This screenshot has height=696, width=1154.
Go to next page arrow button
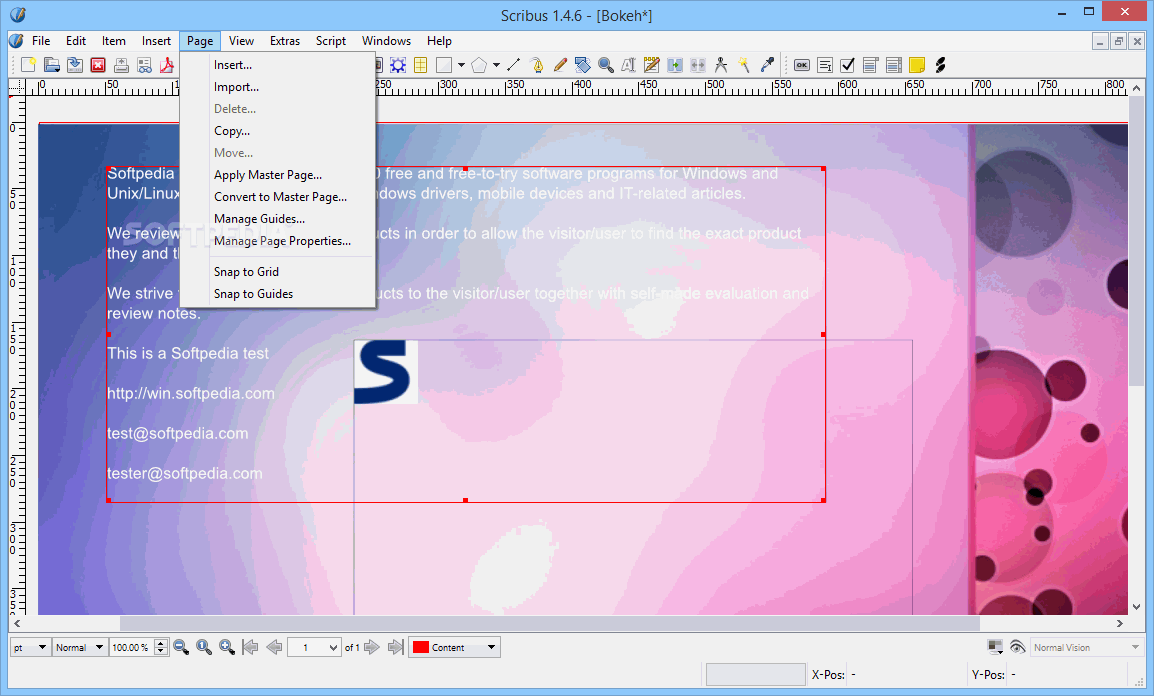tap(372, 647)
